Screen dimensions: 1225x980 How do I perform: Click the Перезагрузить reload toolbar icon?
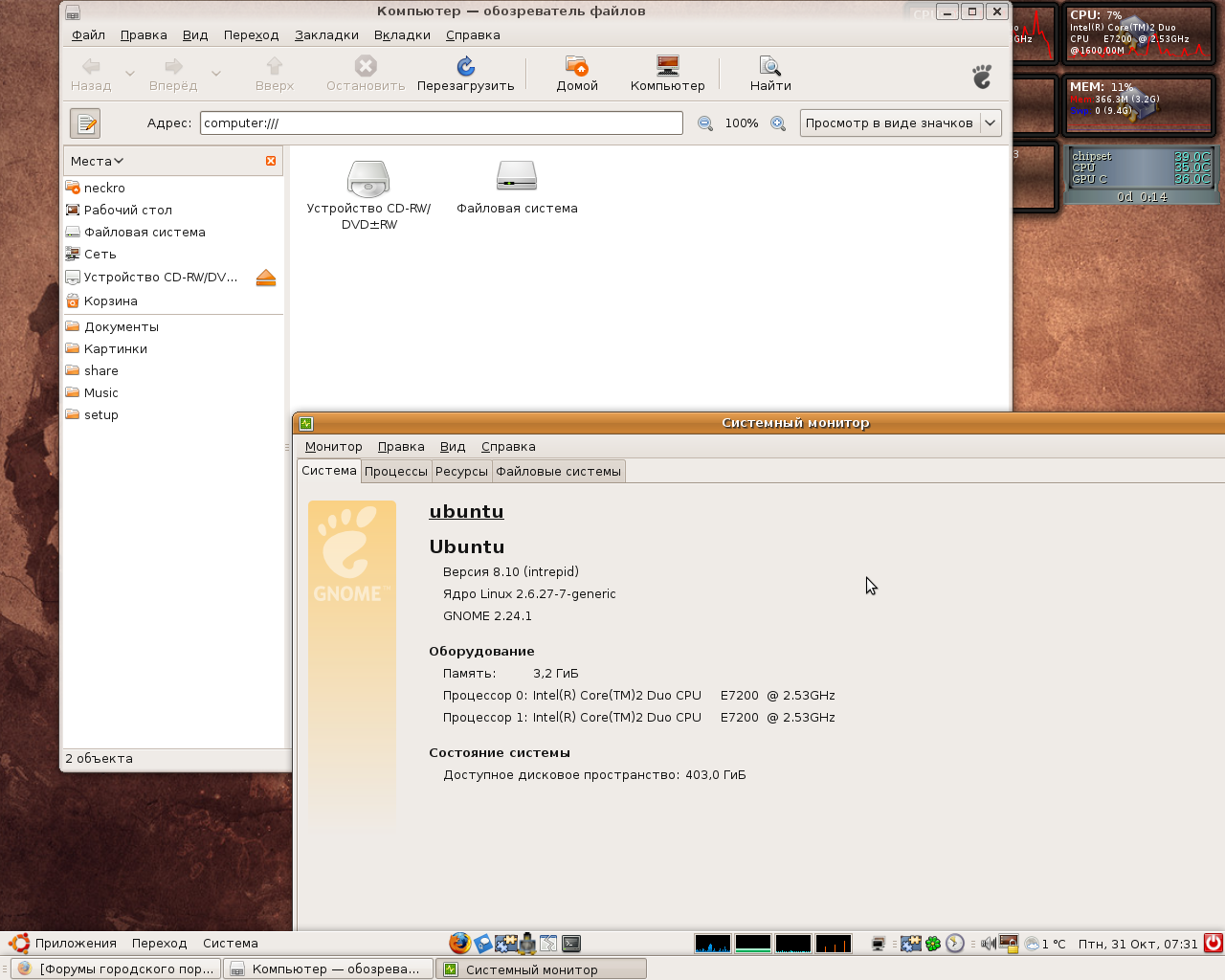466,67
